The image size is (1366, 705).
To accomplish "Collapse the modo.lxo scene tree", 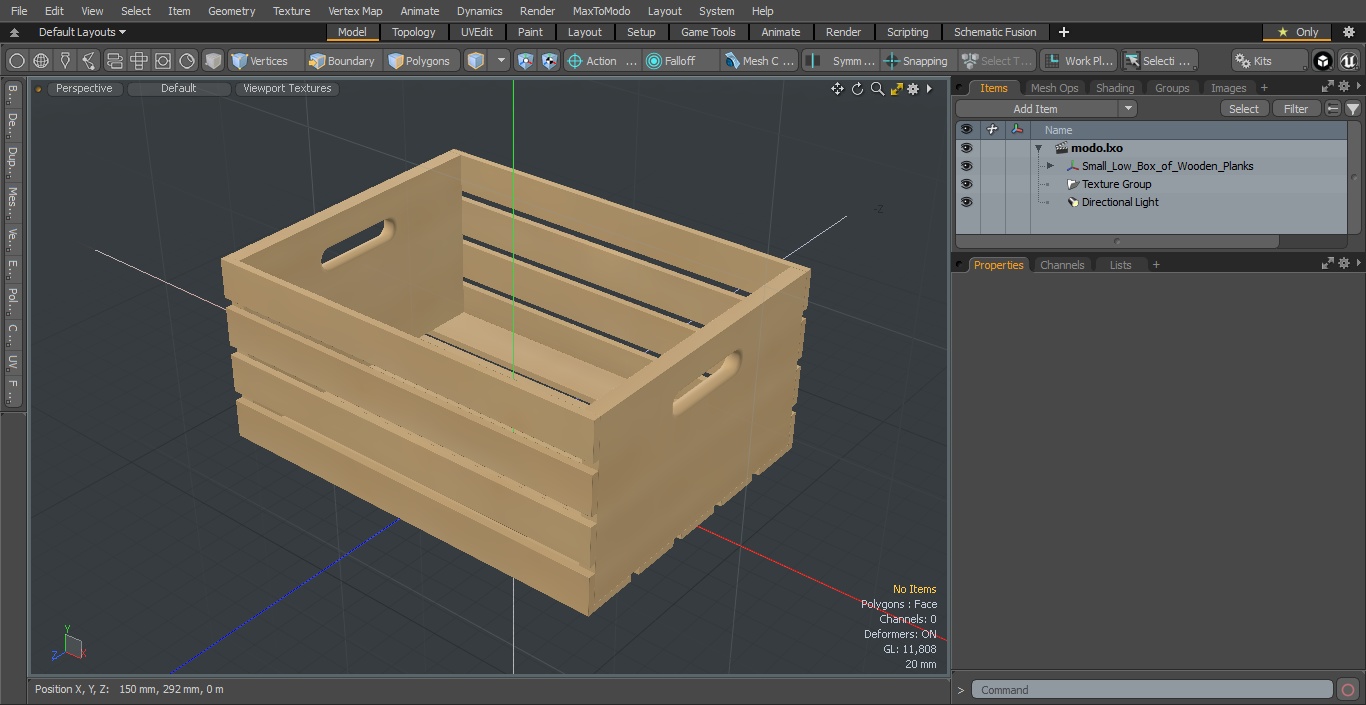I will [1039, 148].
